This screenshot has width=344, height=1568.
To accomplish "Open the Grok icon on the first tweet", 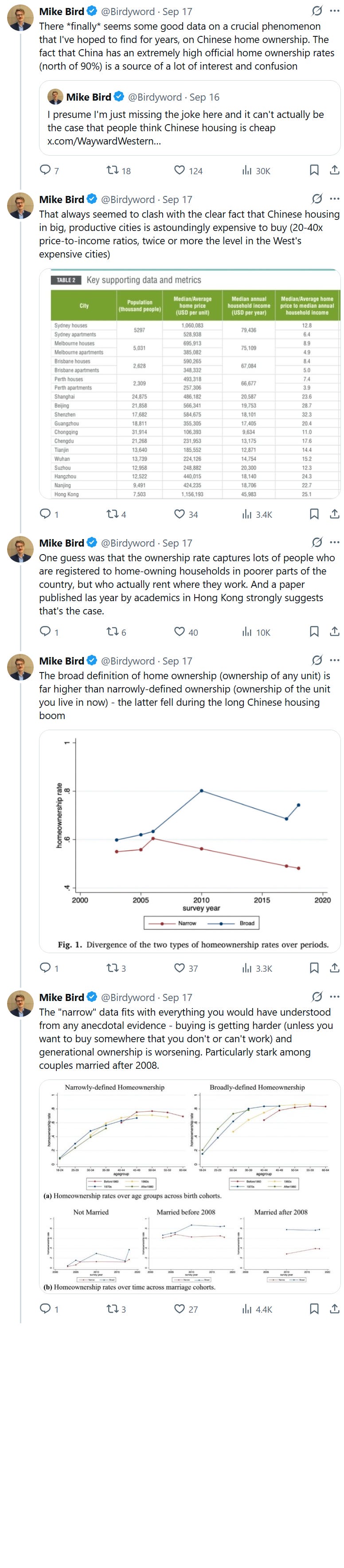I will [x=317, y=11].
